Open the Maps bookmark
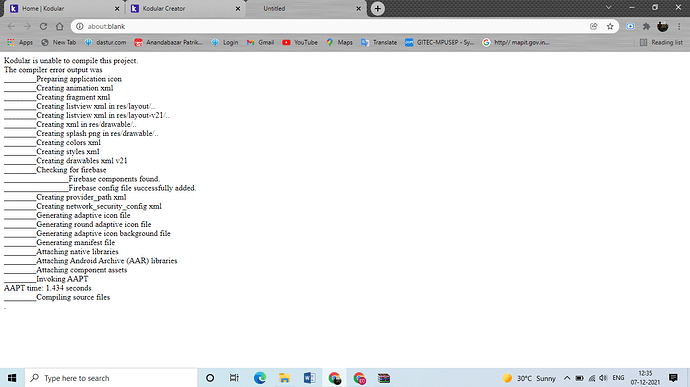This screenshot has width=690, height=387. point(339,42)
